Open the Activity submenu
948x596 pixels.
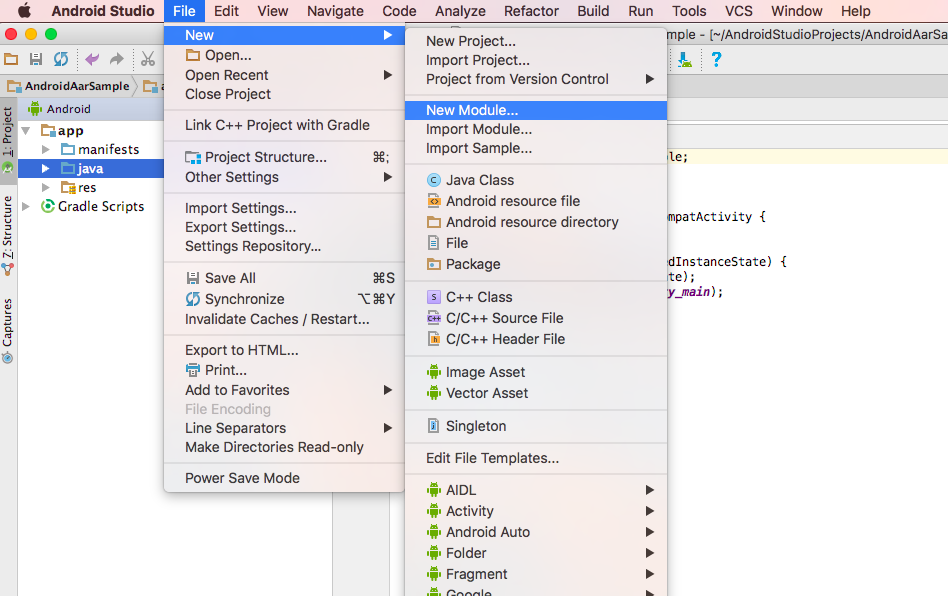536,511
